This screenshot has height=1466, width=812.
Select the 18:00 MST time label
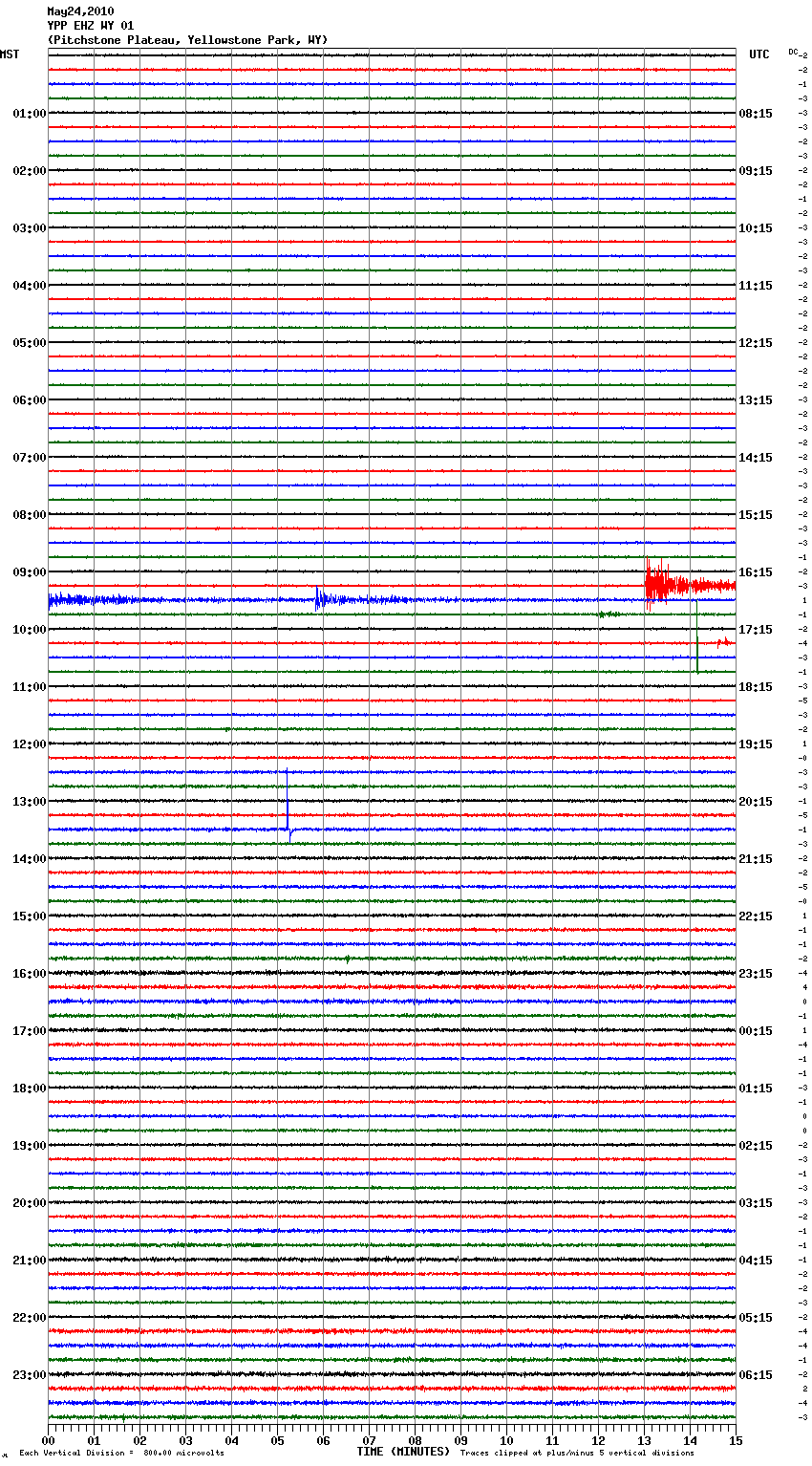tap(30, 1089)
